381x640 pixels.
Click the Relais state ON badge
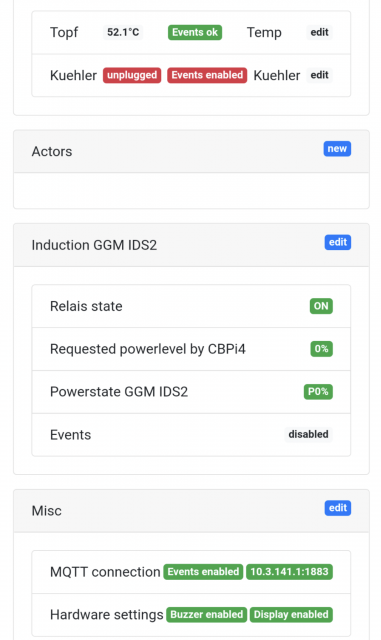[321, 306]
